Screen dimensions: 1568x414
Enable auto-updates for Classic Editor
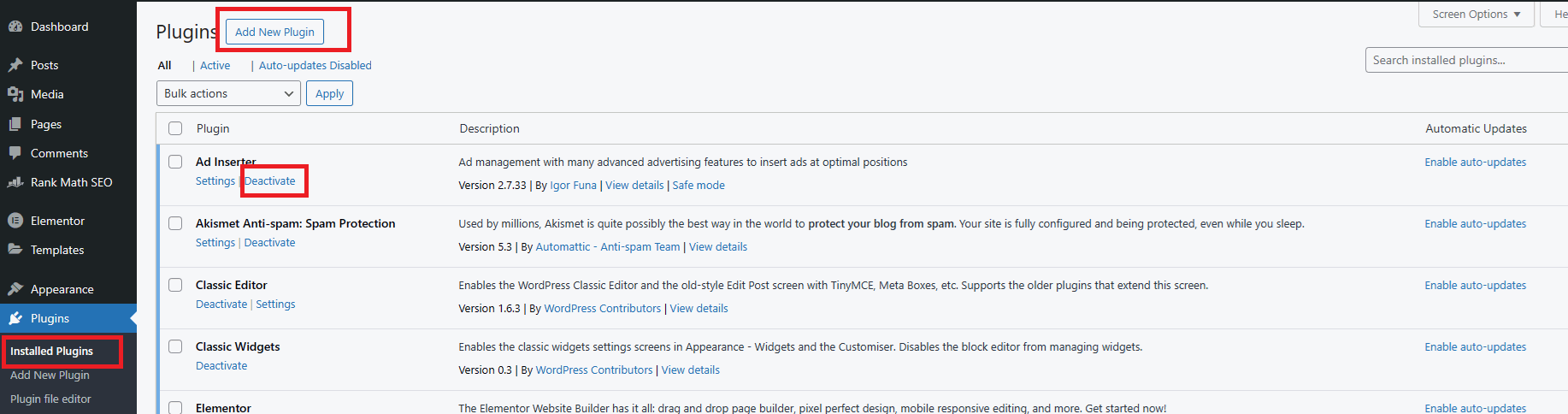coord(1475,285)
